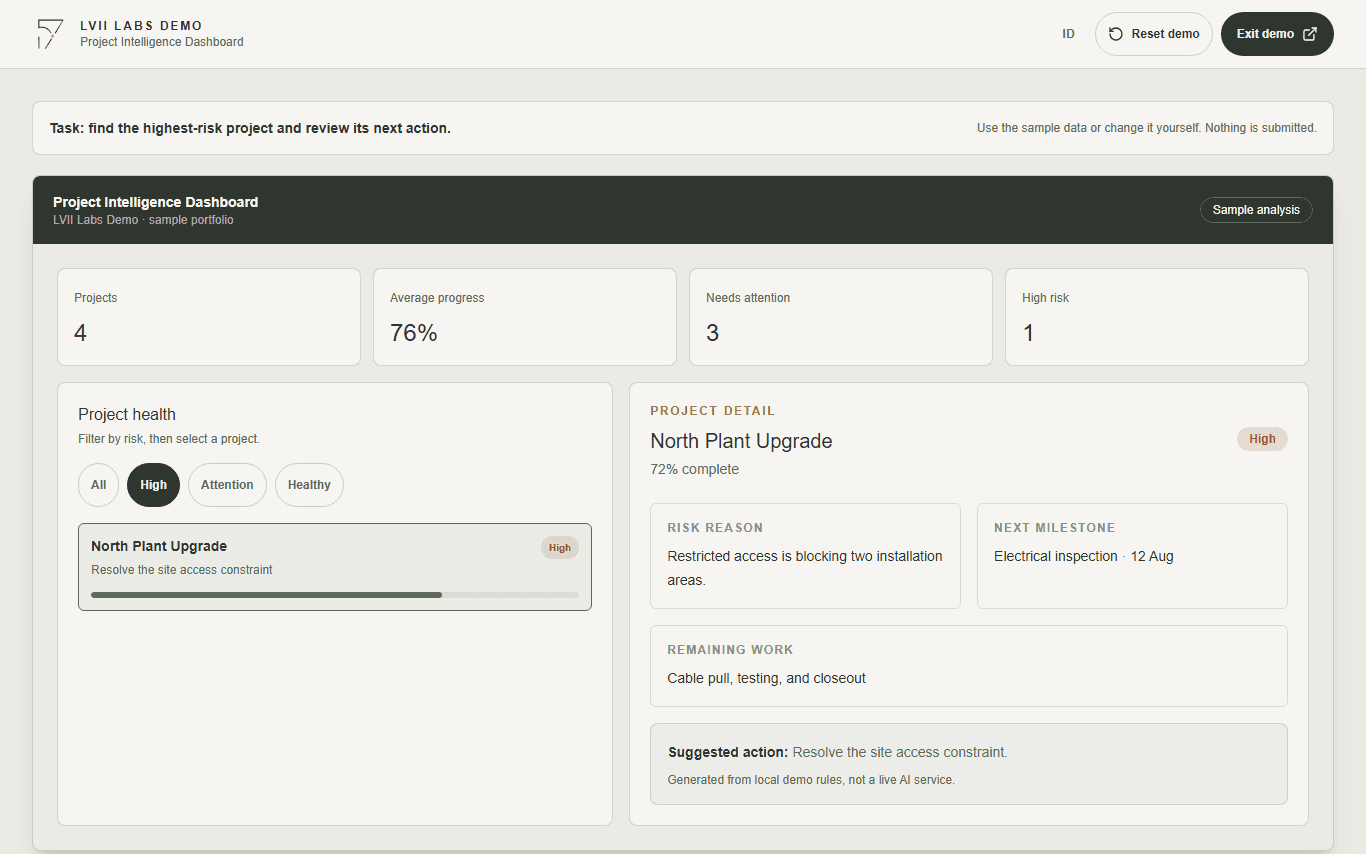Click the North Plant Upgrade progress bar
Viewport: 1366px width, 854px height.
pyautogui.click(x=335, y=595)
